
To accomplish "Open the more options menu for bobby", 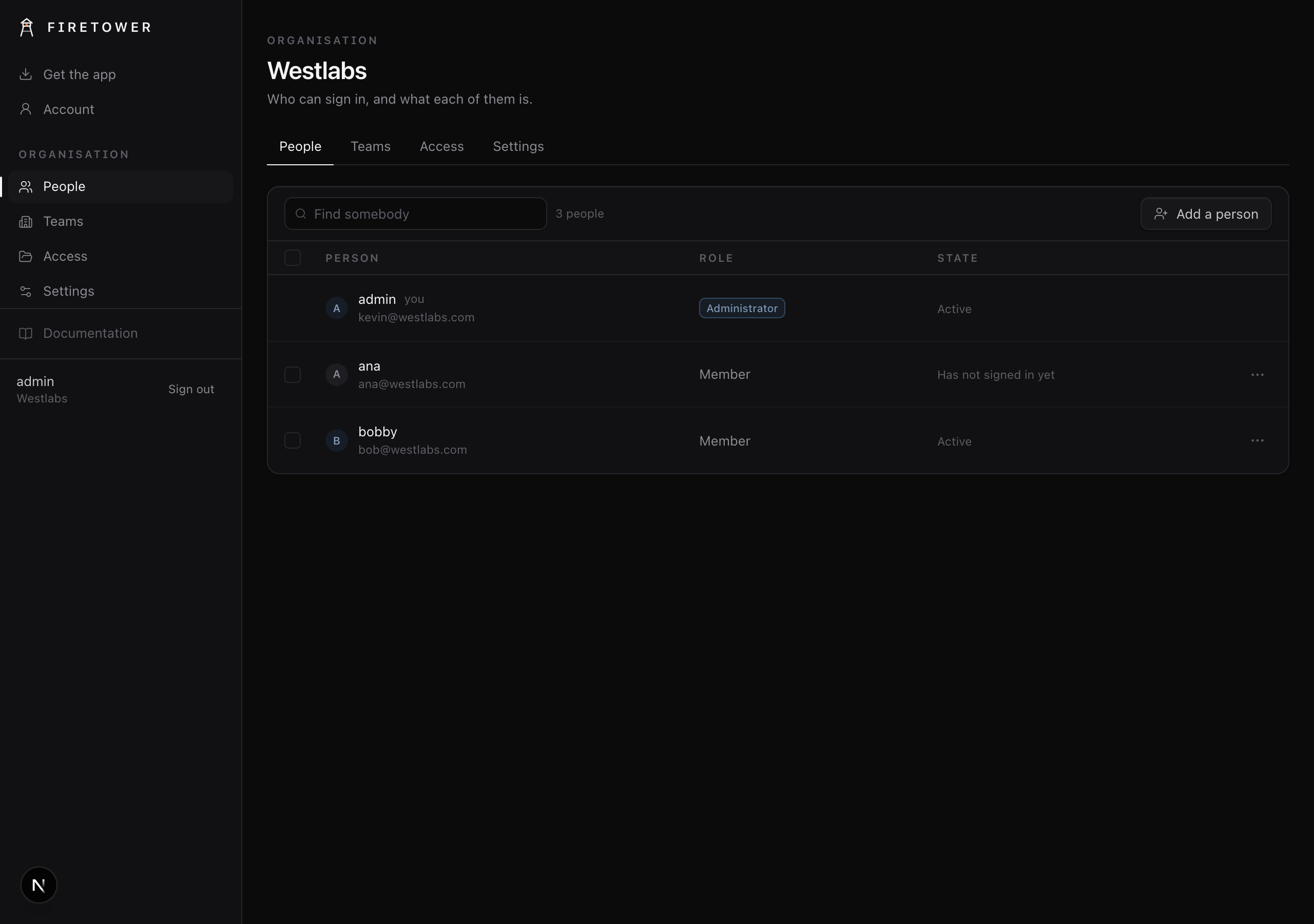I will click(x=1258, y=440).
